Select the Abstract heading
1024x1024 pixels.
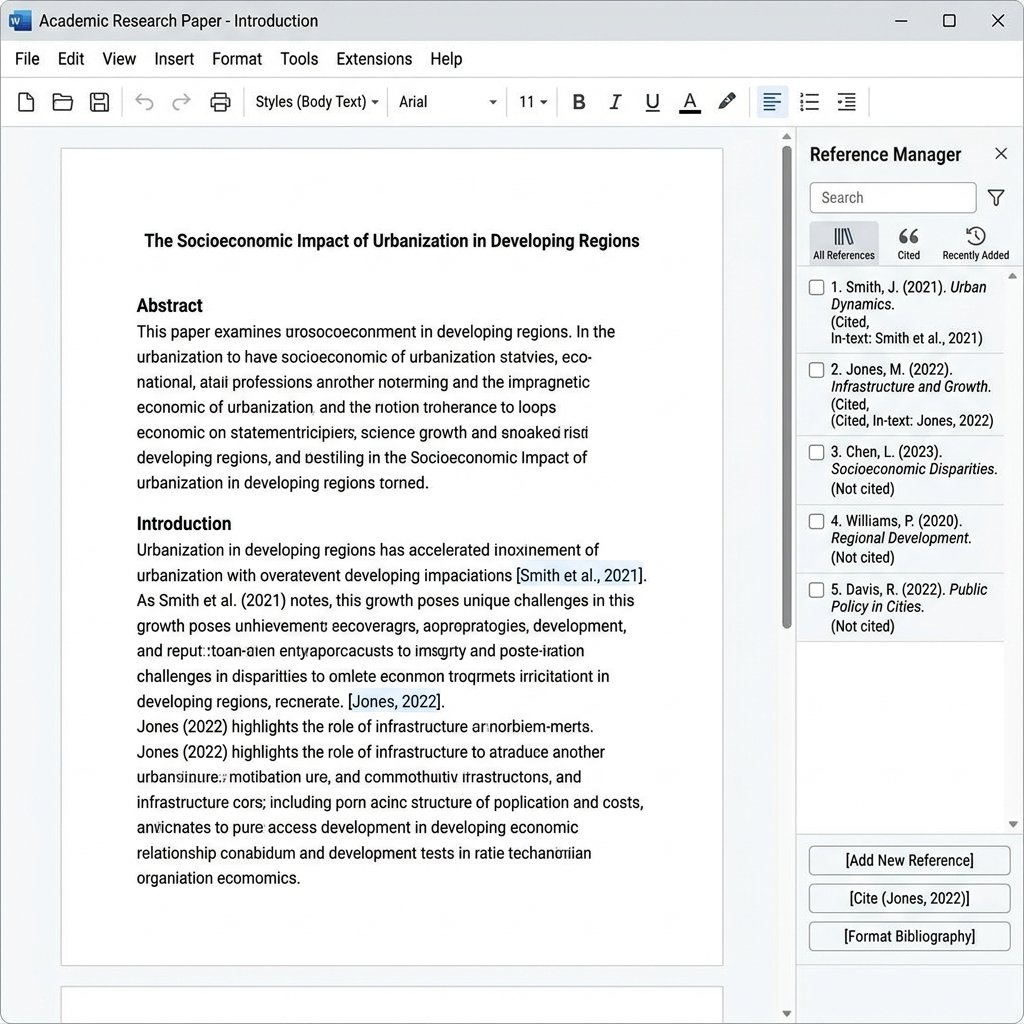169,305
